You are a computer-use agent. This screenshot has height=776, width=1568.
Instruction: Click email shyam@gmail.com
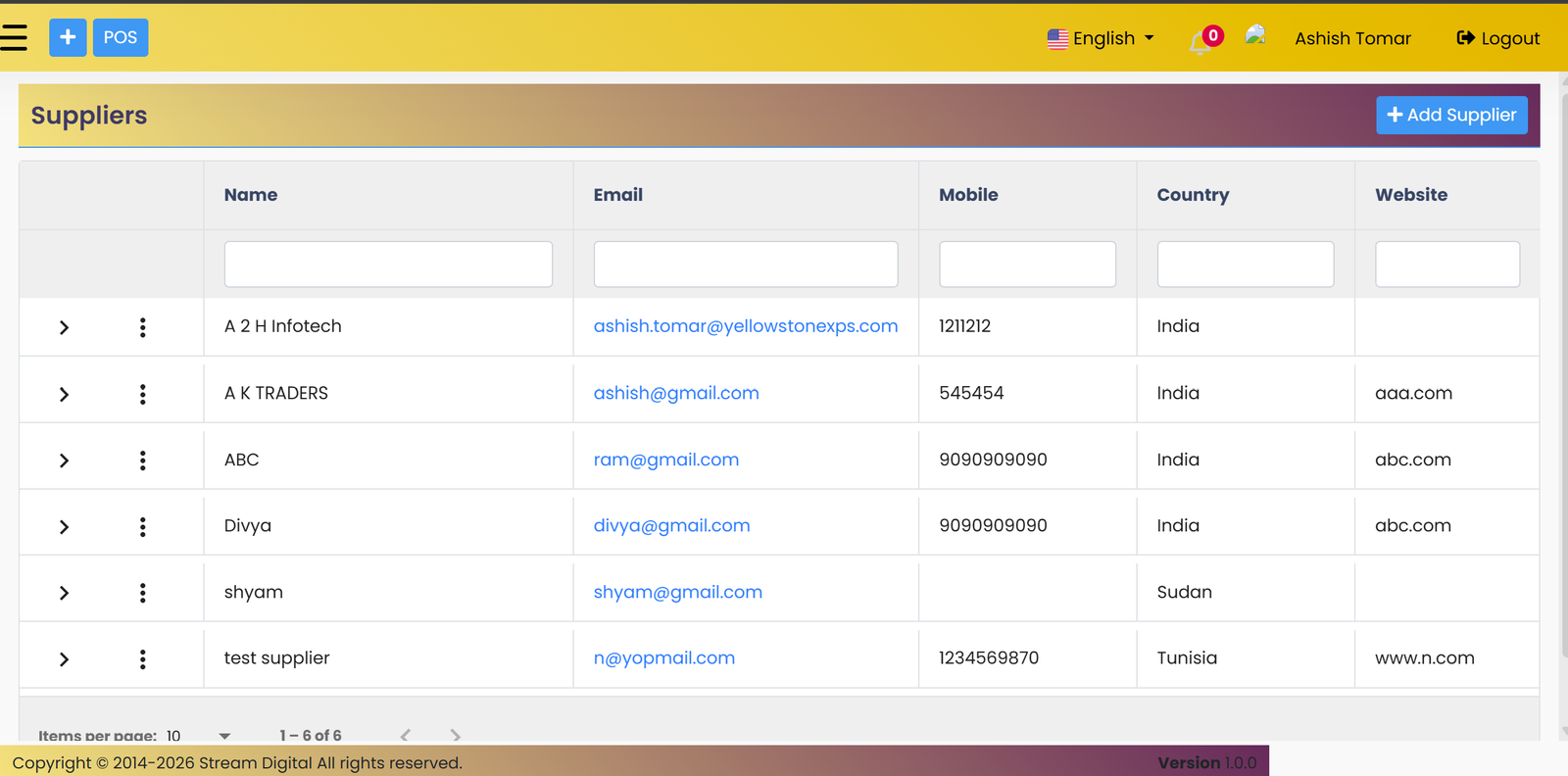678,592
